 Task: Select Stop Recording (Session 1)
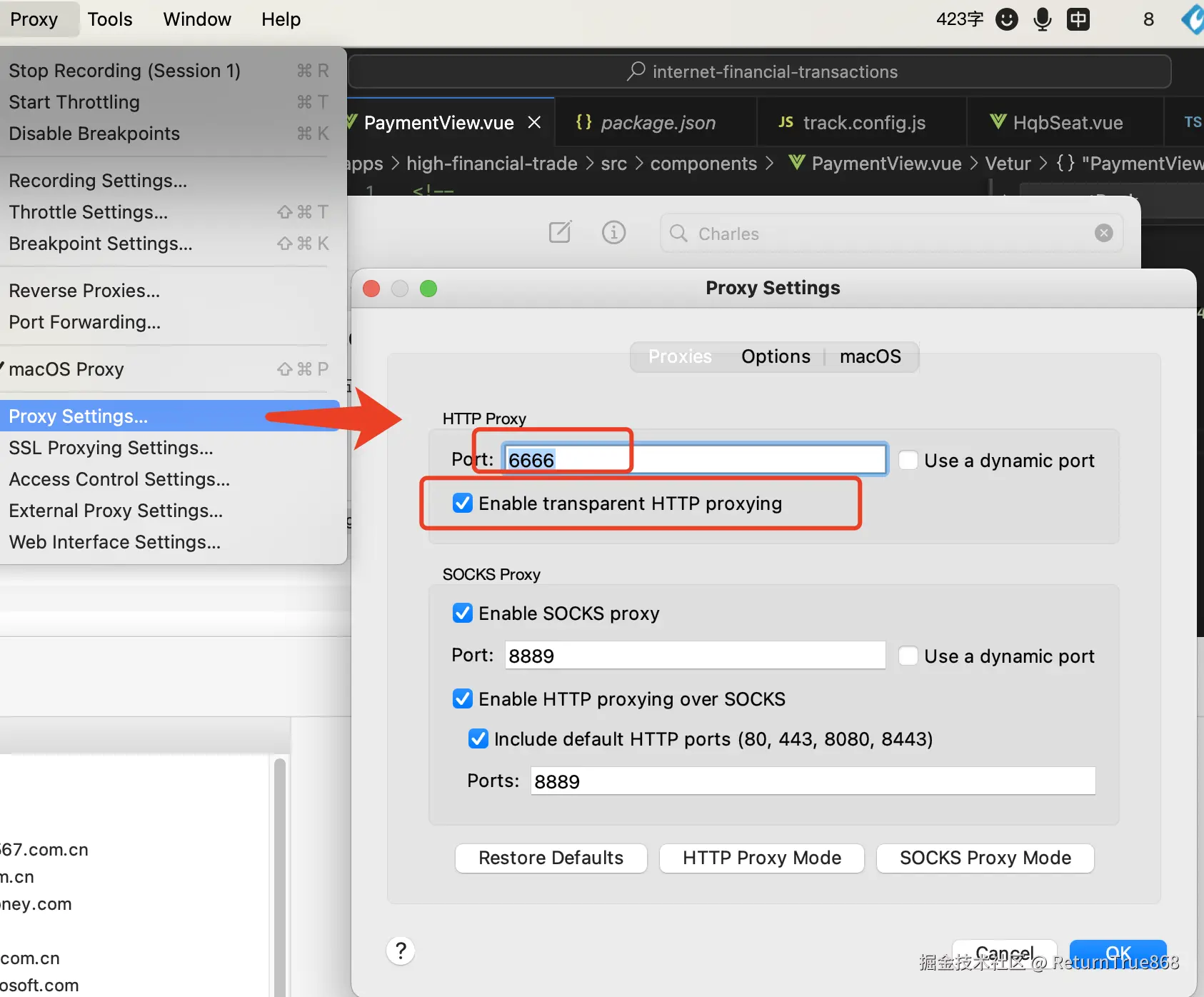170,71
